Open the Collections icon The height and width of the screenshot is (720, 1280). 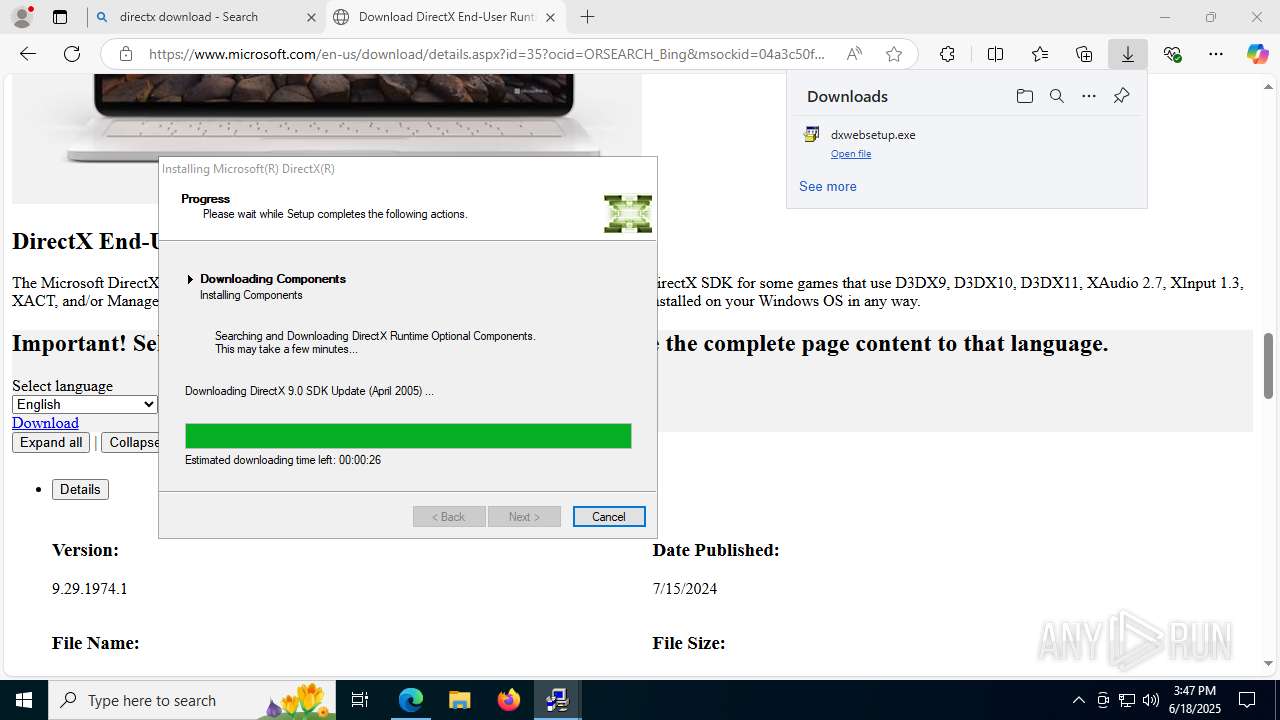point(1084,54)
